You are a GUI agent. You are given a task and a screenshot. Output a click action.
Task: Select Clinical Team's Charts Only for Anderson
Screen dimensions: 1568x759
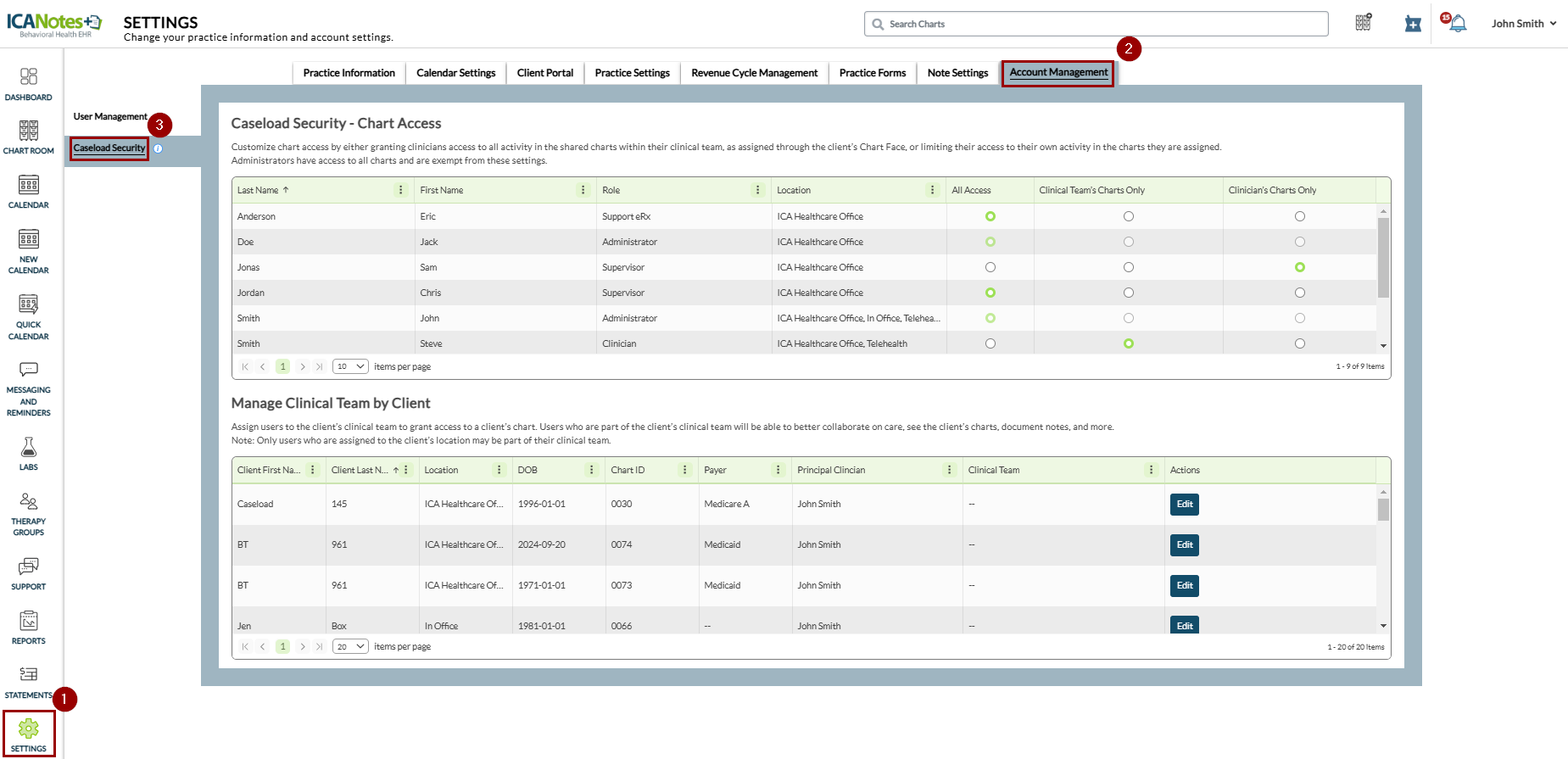[x=1128, y=216]
